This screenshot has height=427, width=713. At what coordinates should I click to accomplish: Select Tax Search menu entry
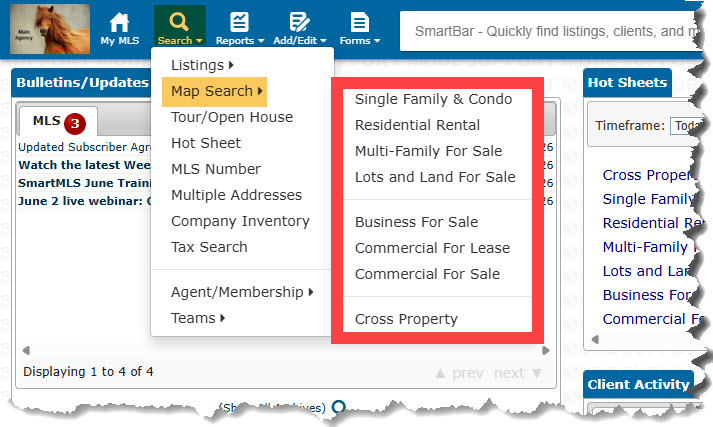point(209,247)
